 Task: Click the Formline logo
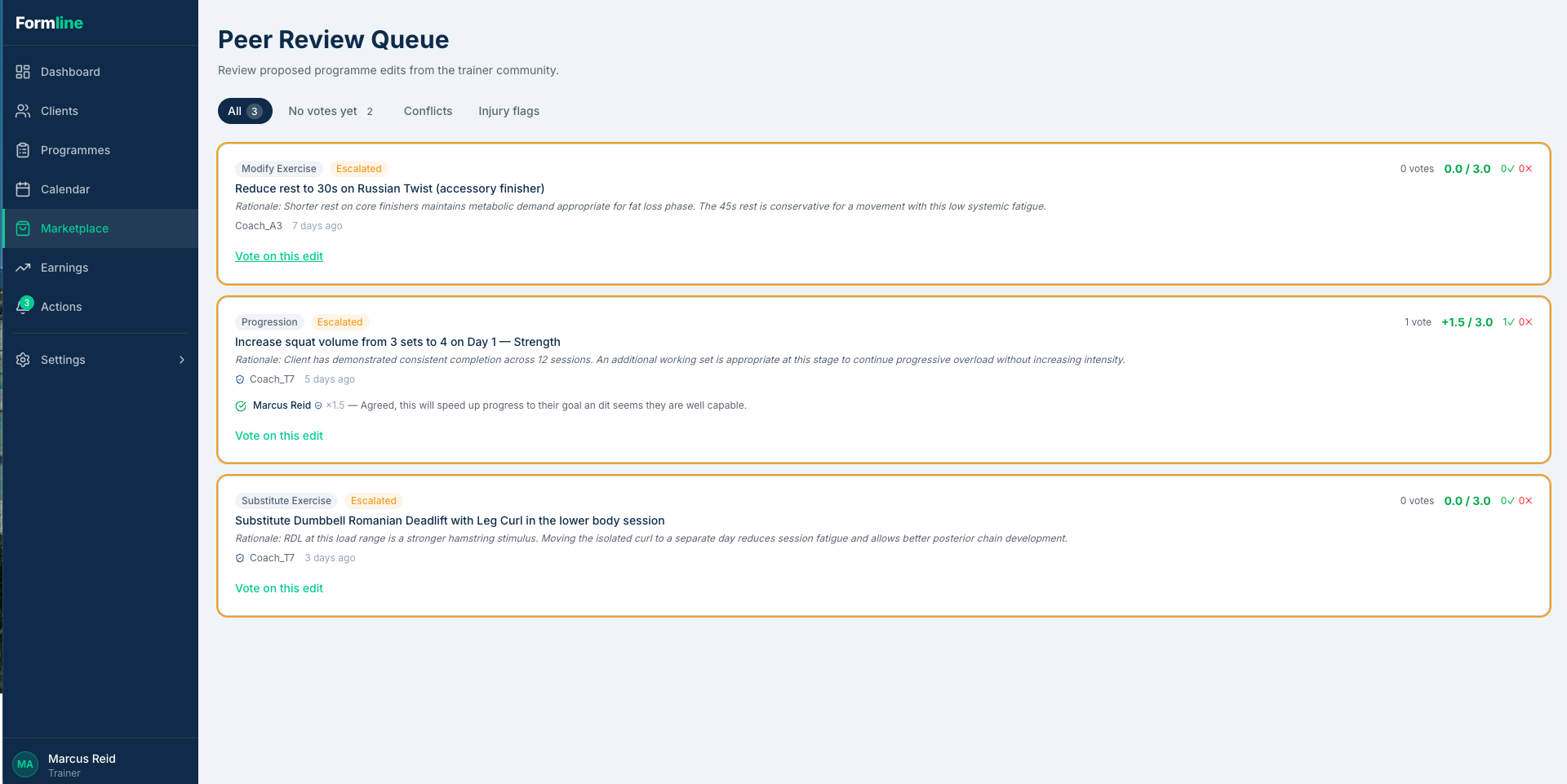point(49,23)
